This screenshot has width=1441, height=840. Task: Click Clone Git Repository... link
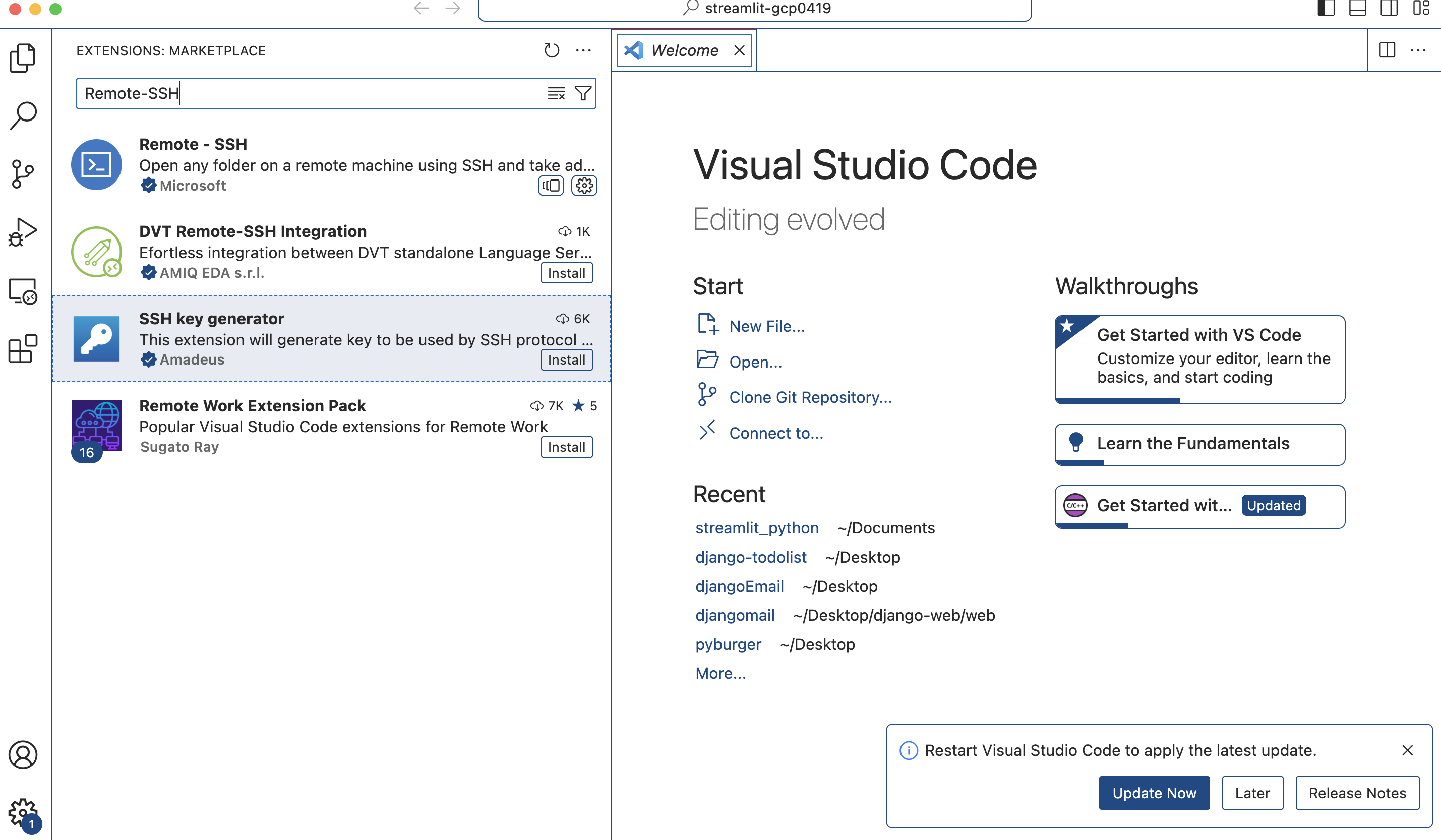pos(810,397)
